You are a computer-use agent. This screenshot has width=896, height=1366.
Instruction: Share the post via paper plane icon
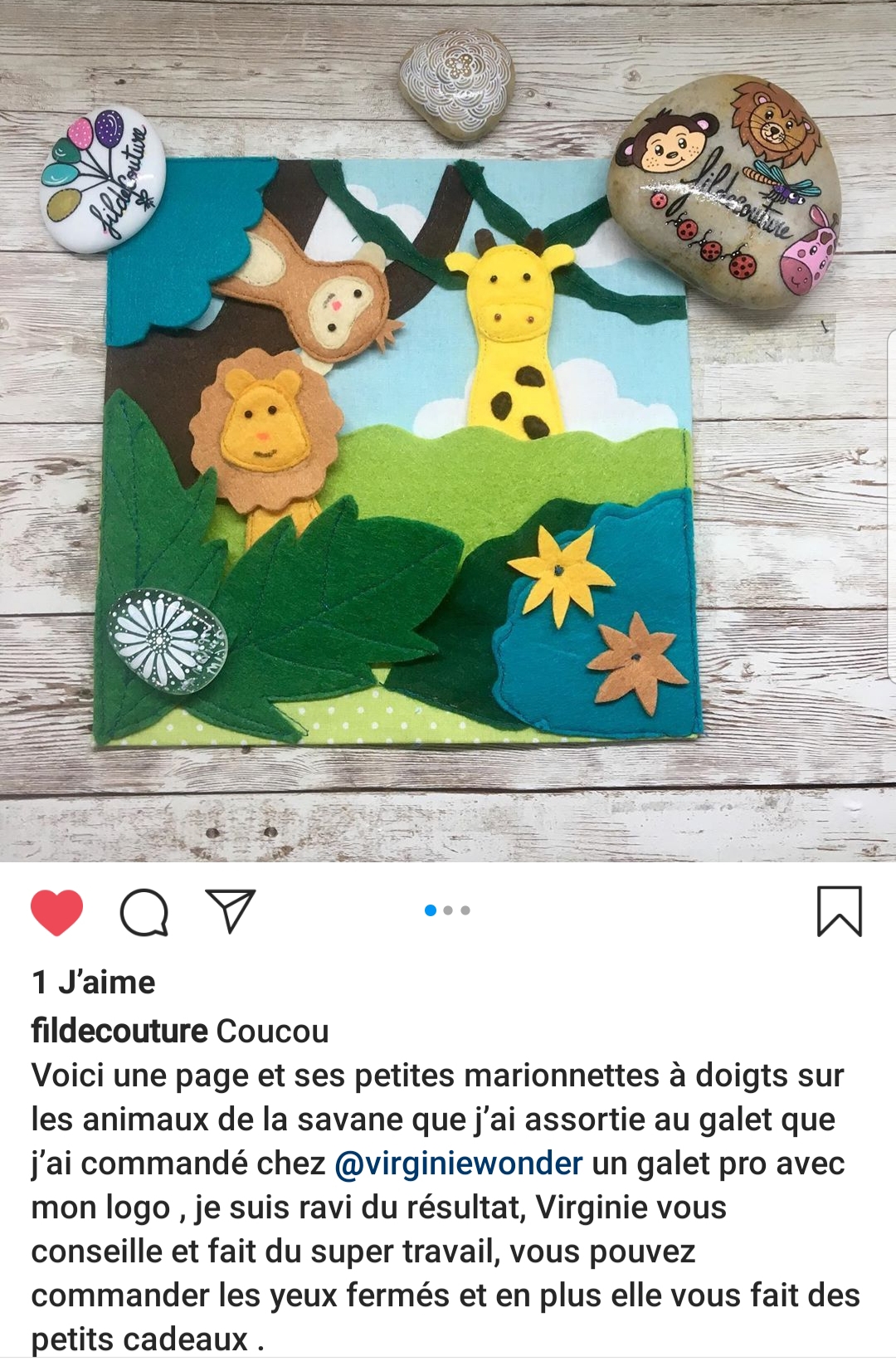(229, 911)
